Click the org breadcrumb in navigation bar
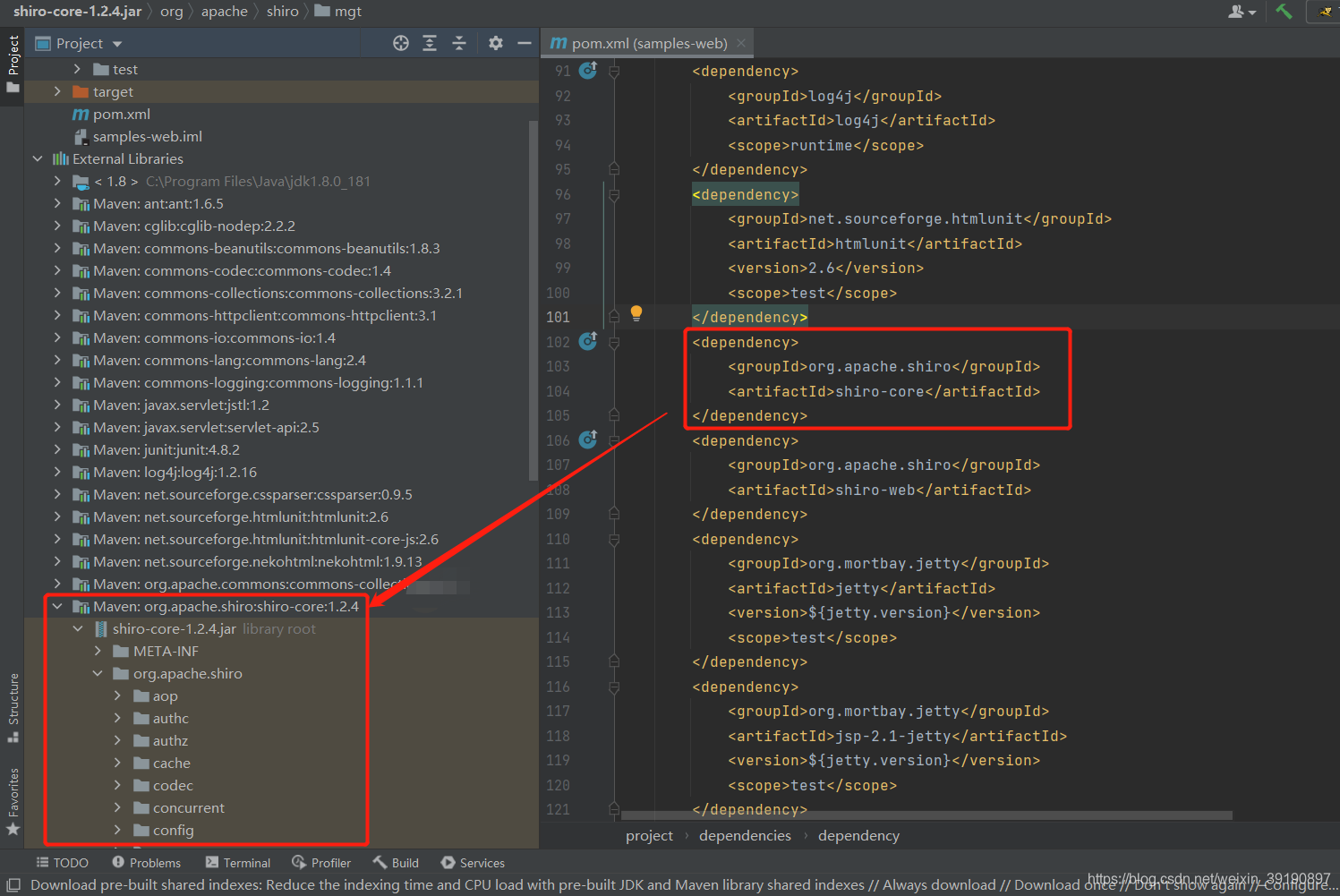 tap(171, 11)
